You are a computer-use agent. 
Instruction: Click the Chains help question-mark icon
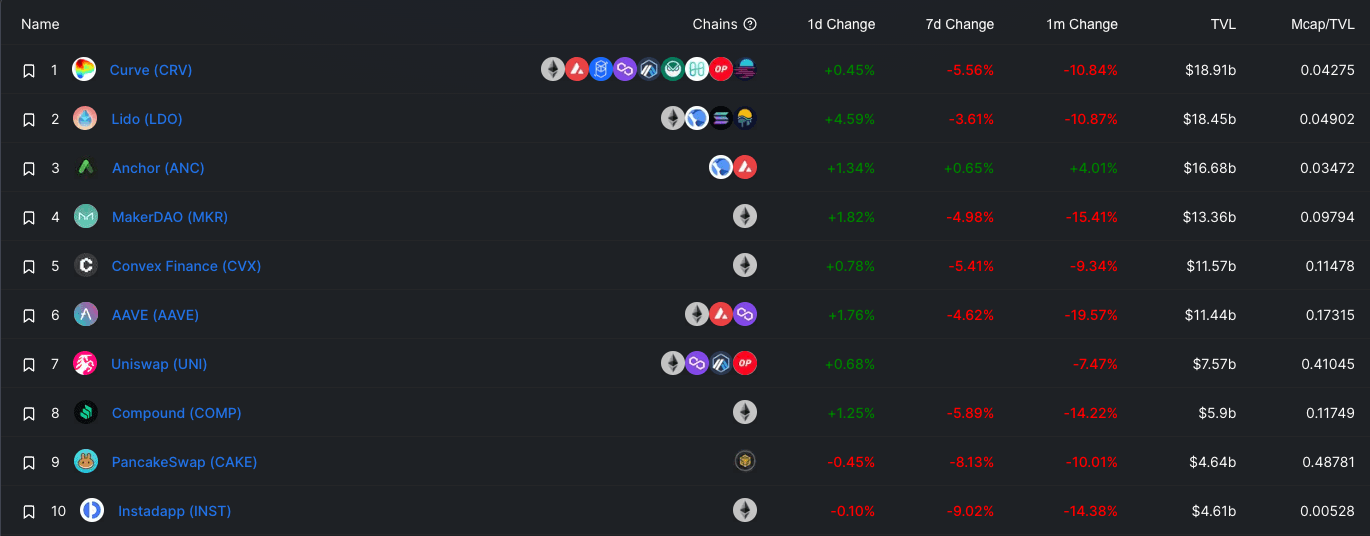click(x=750, y=24)
